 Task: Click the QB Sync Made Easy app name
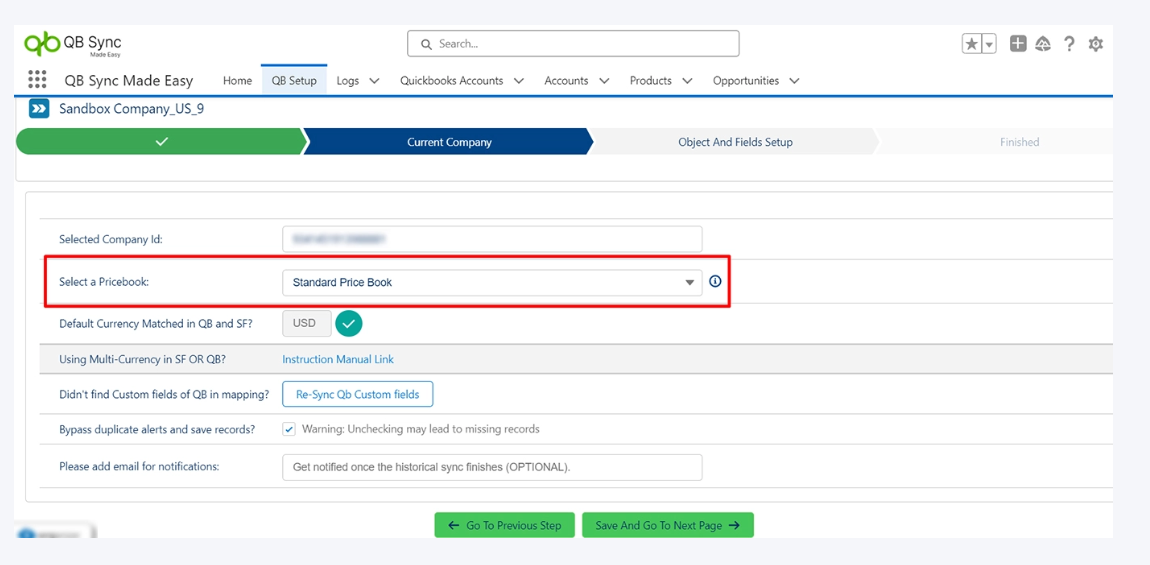click(128, 81)
